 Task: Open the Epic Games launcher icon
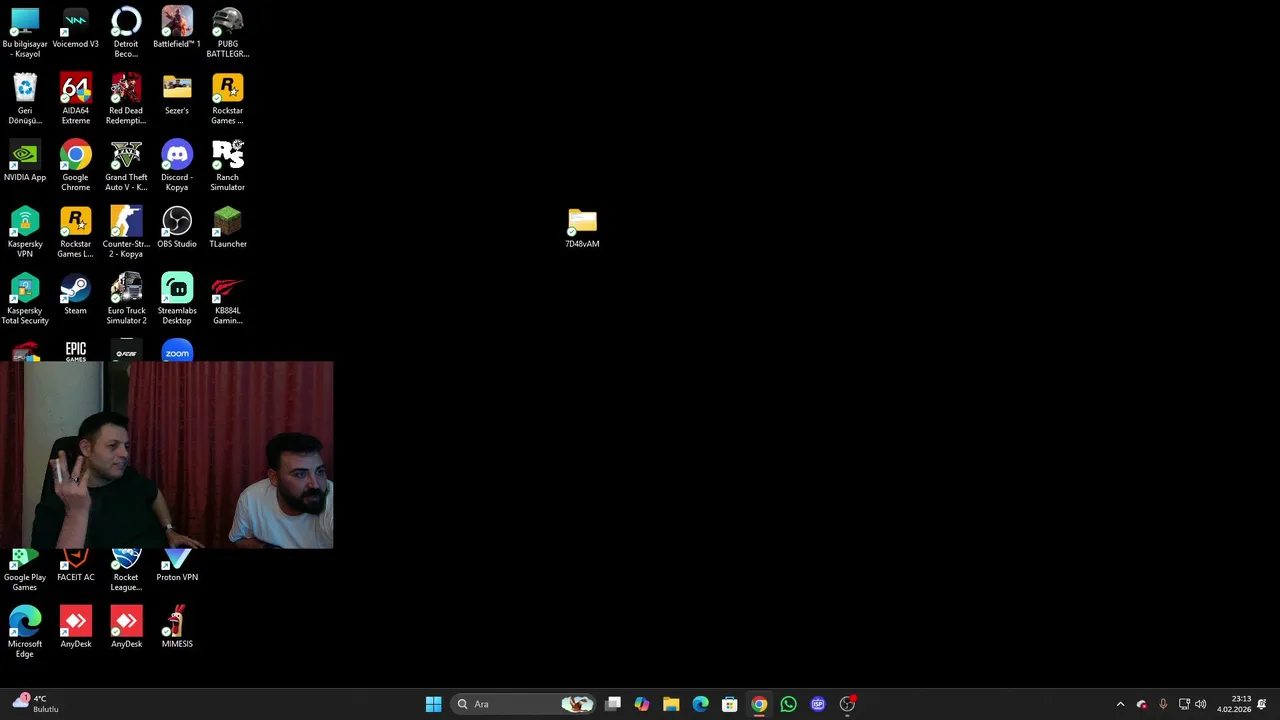[75, 351]
